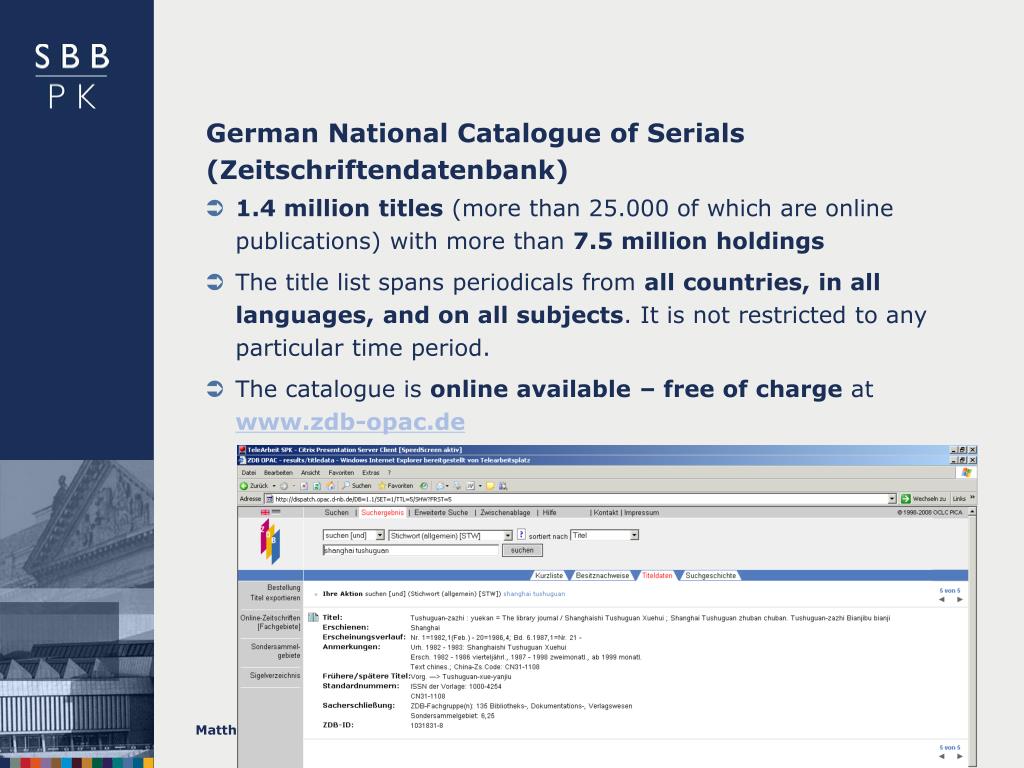1024x768 pixels.
Task: Open the Ansicht menu
Action: coord(311,473)
